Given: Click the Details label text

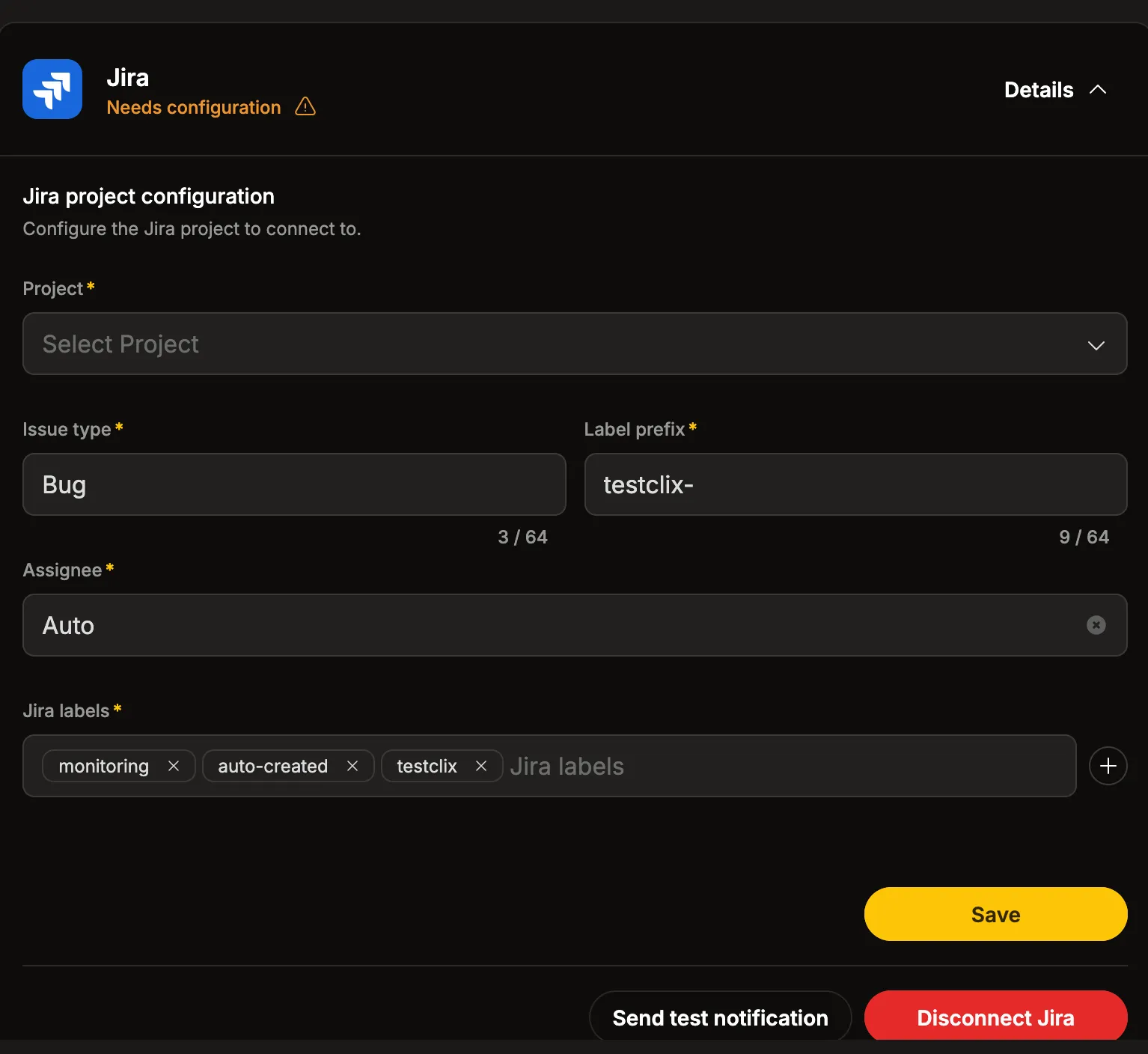Looking at the screenshot, I should (1039, 90).
